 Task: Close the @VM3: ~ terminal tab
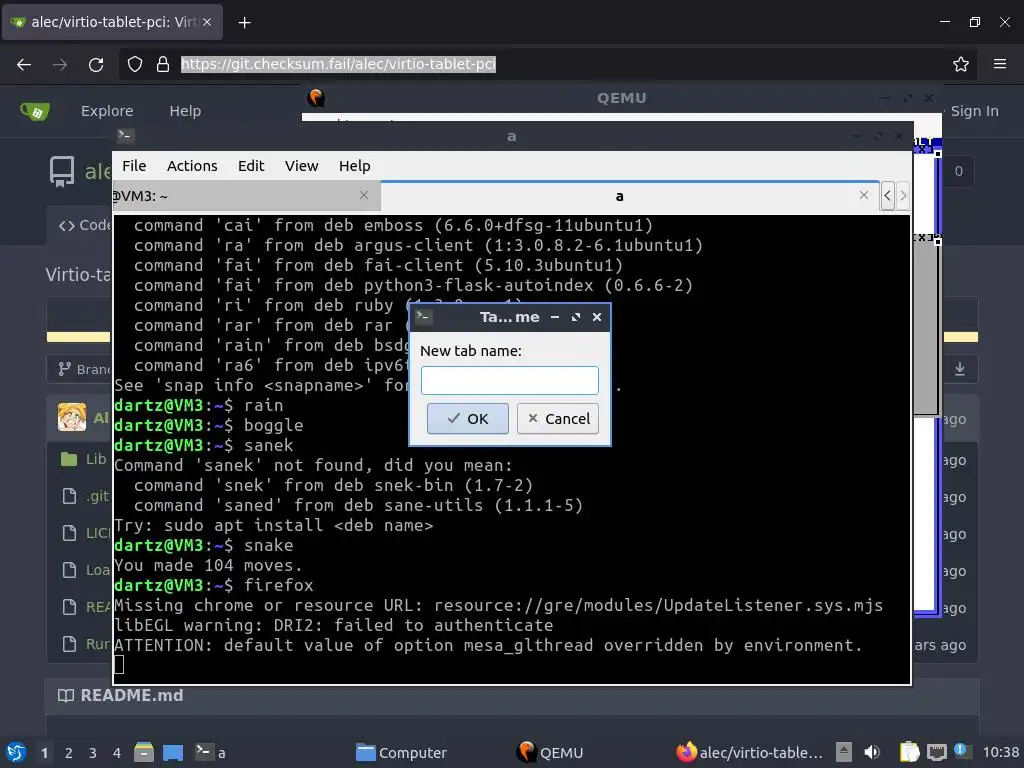(364, 195)
